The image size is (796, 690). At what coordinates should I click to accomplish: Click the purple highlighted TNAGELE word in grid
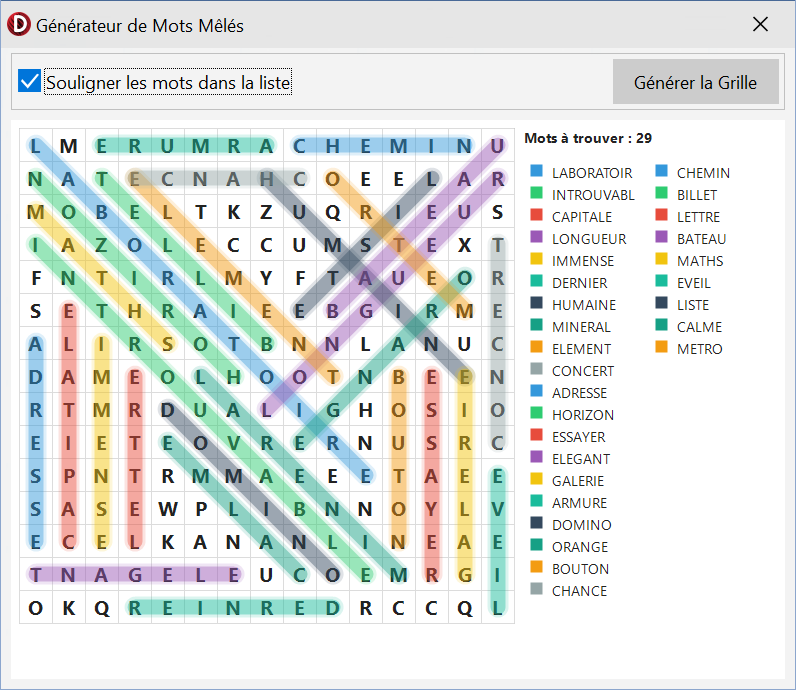tap(134, 574)
